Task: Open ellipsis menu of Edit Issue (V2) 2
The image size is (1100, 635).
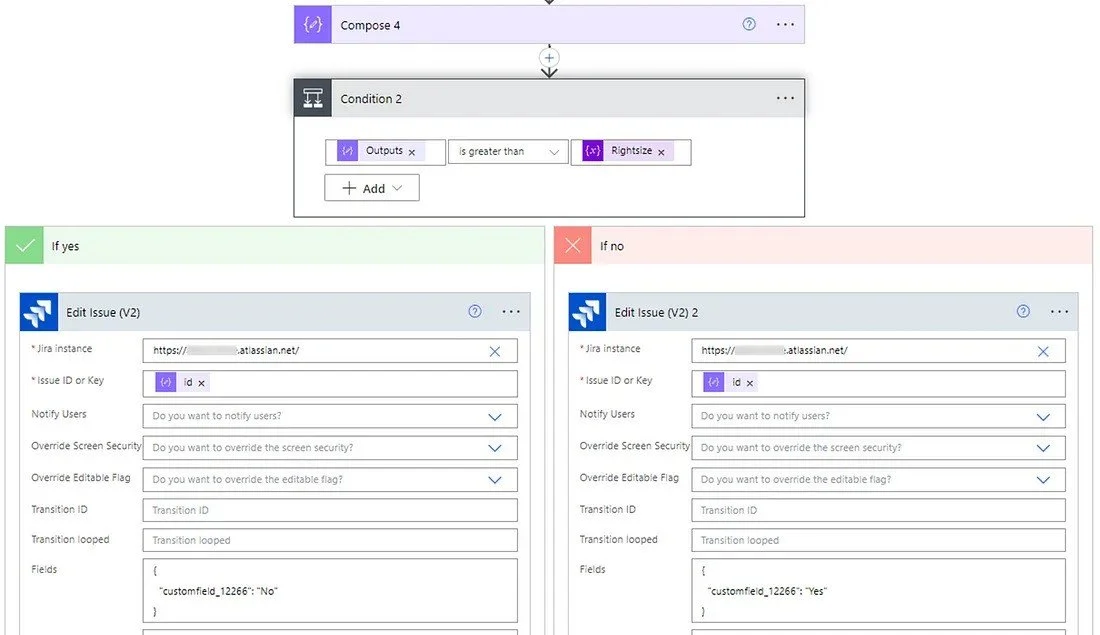Action: (1059, 312)
